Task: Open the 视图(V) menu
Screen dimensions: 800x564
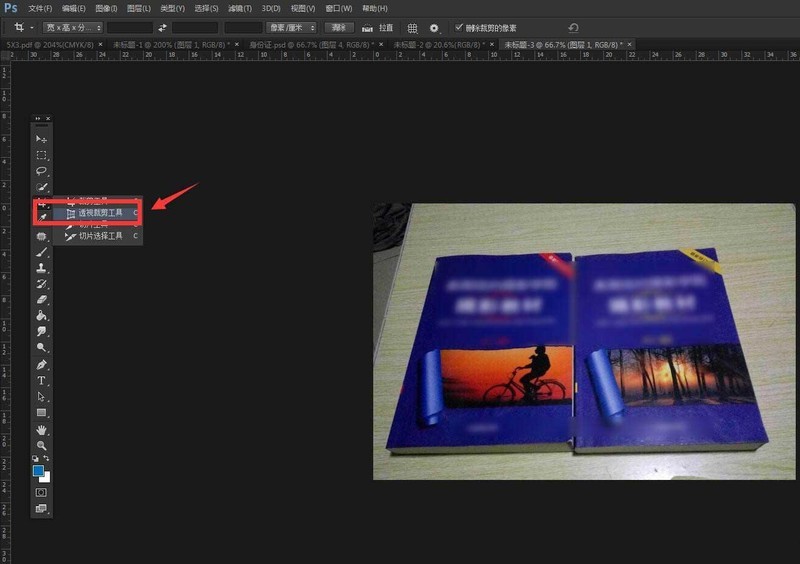Action: tap(303, 8)
